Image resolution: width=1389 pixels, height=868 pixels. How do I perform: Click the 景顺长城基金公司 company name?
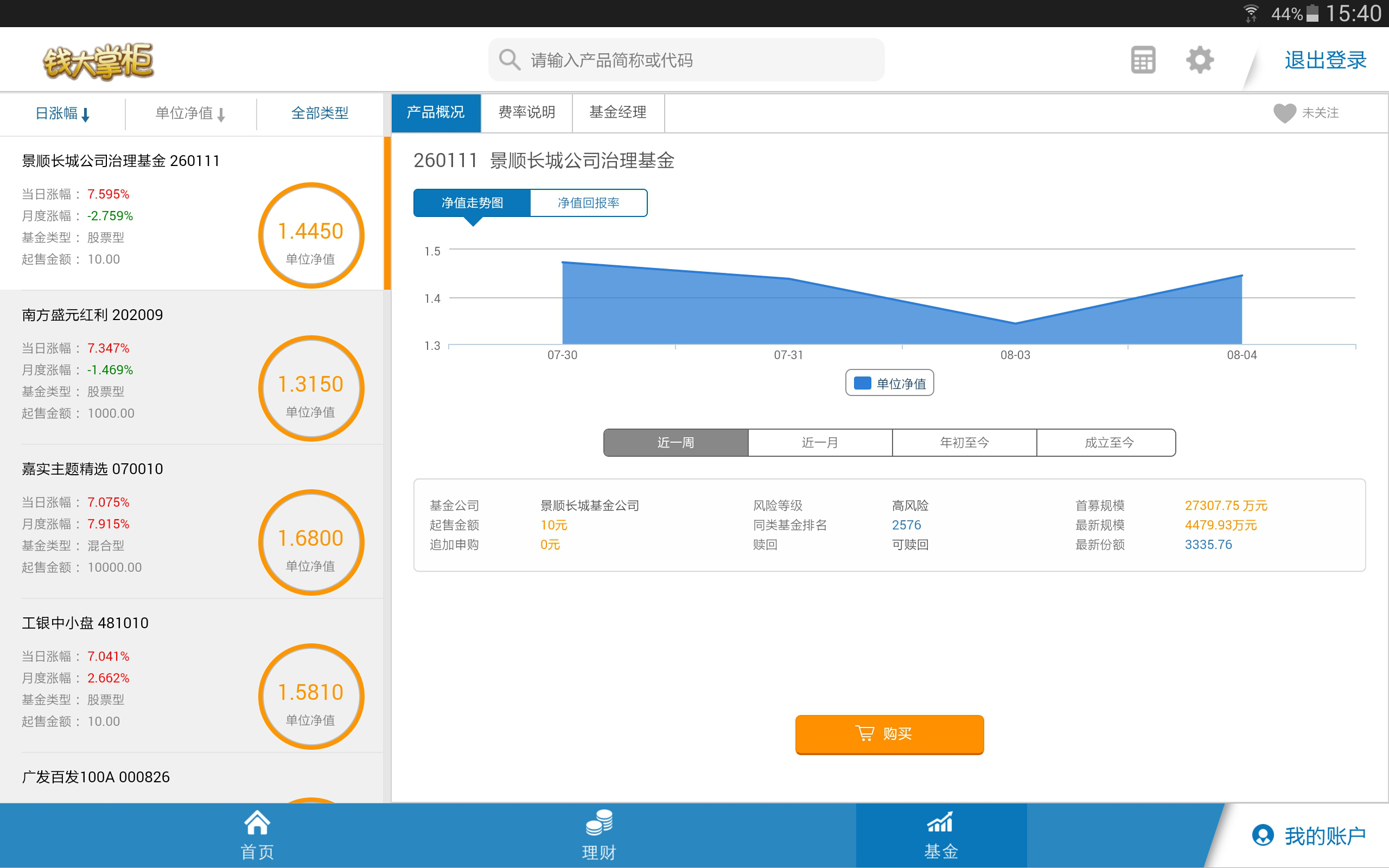click(x=589, y=505)
